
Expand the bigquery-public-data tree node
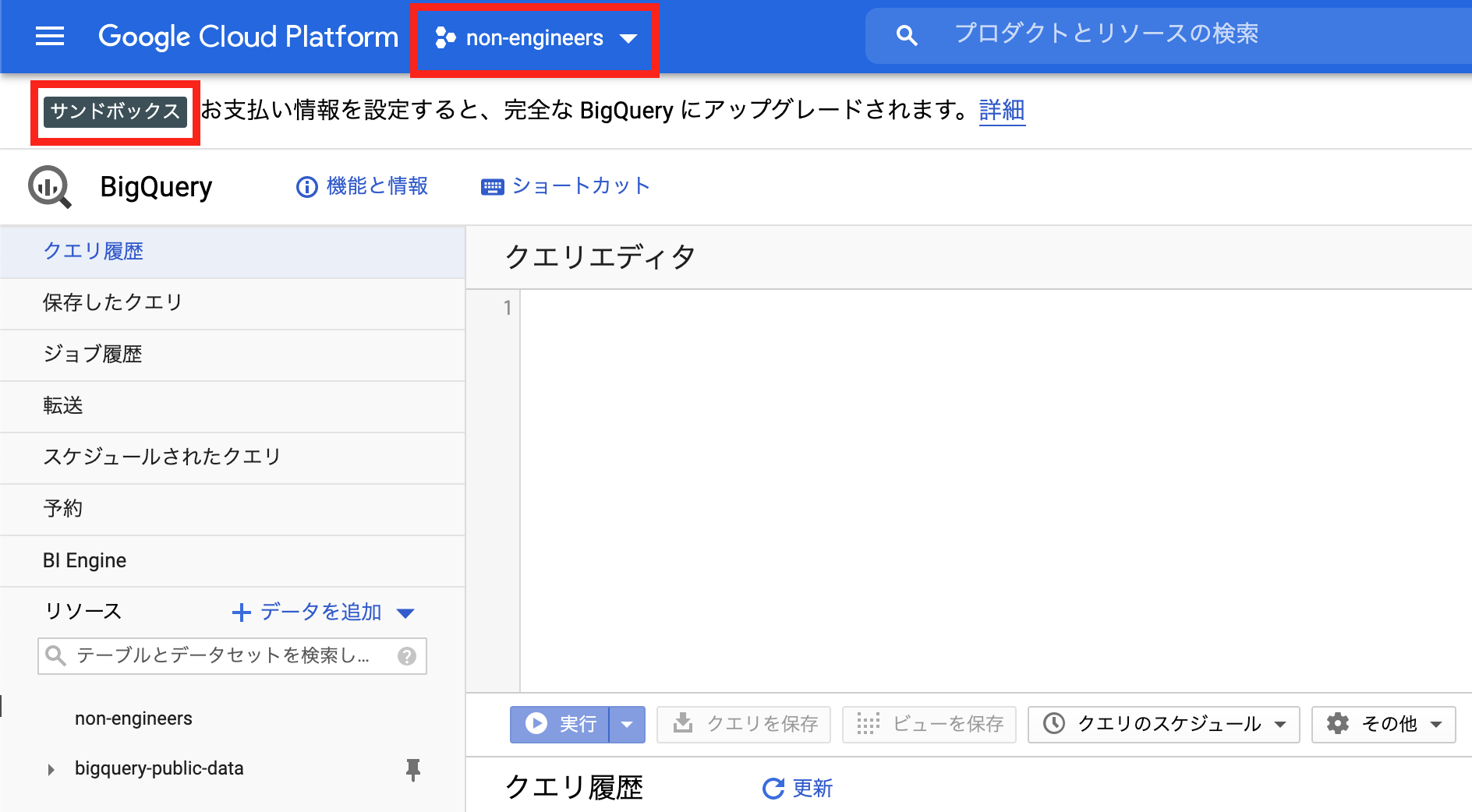click(x=51, y=770)
